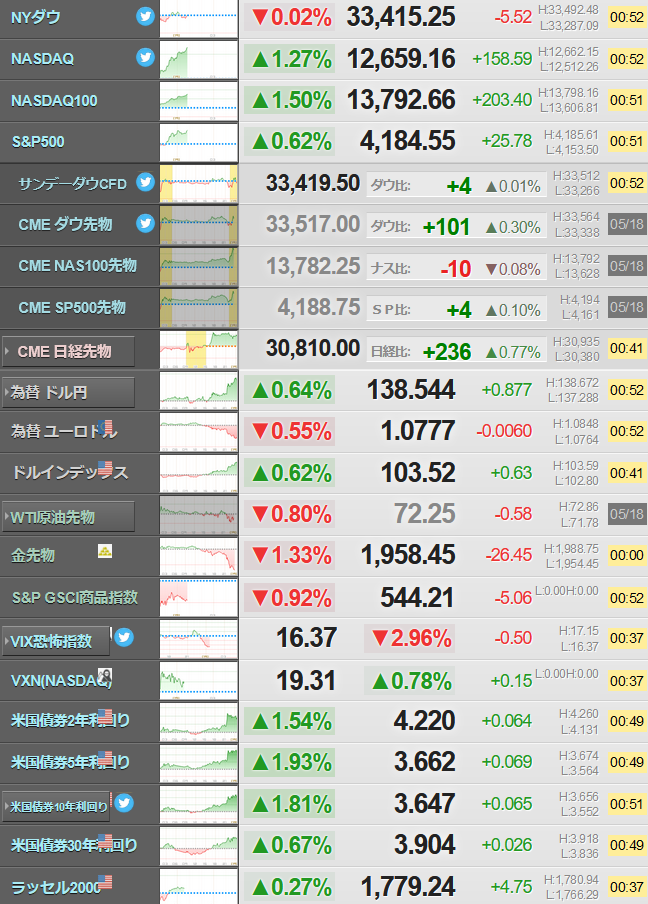Viewport: 648px width, 904px height.
Task: Click the US flag on 米国債券5年利回り
Action: (105, 758)
